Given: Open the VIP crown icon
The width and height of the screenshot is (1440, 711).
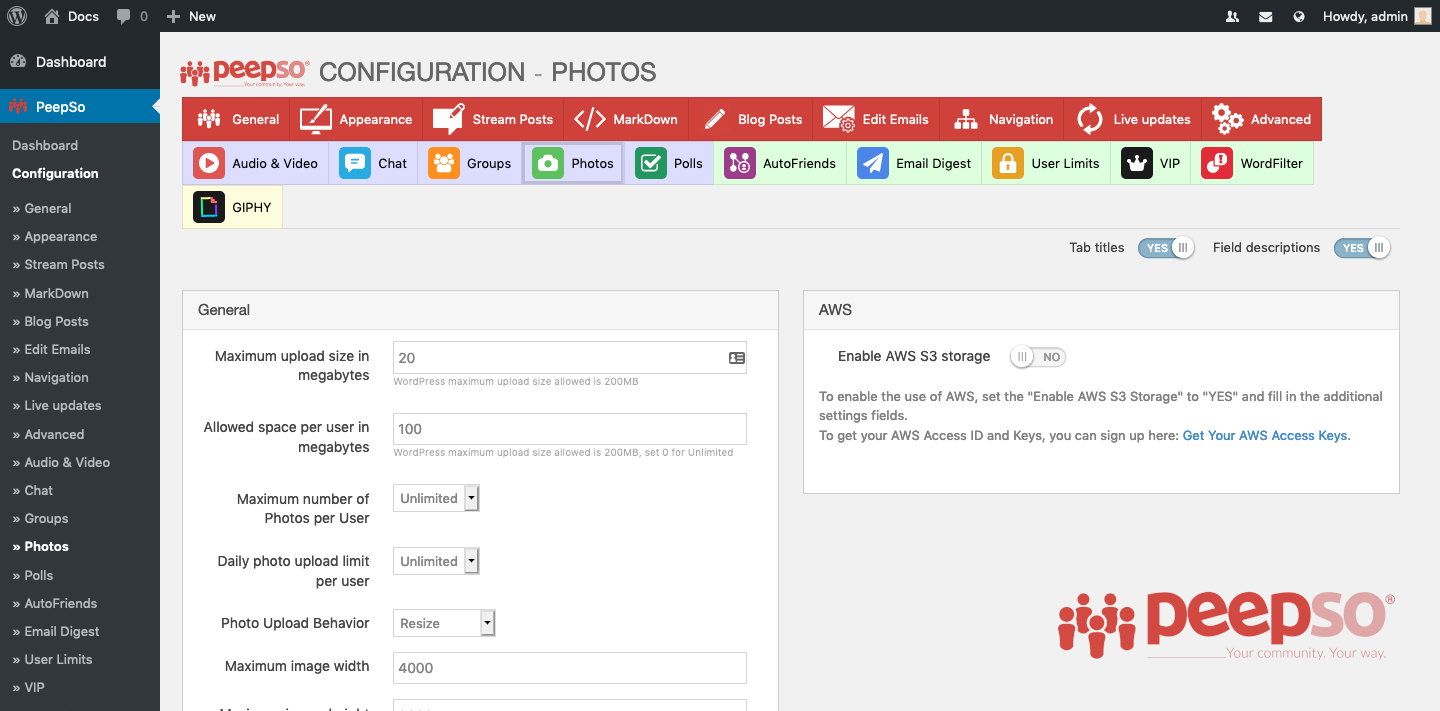Looking at the screenshot, I should click(x=1137, y=163).
